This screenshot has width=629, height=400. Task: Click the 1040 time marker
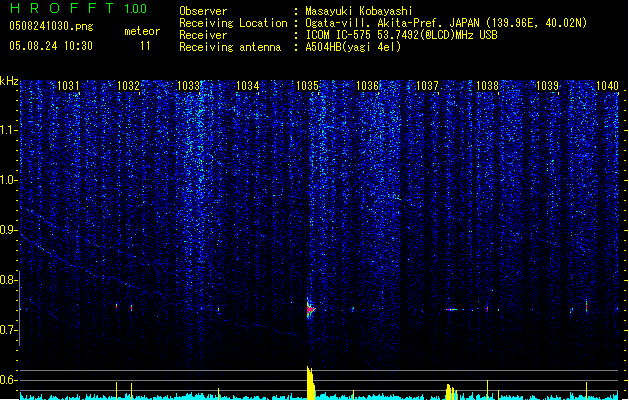tap(607, 86)
